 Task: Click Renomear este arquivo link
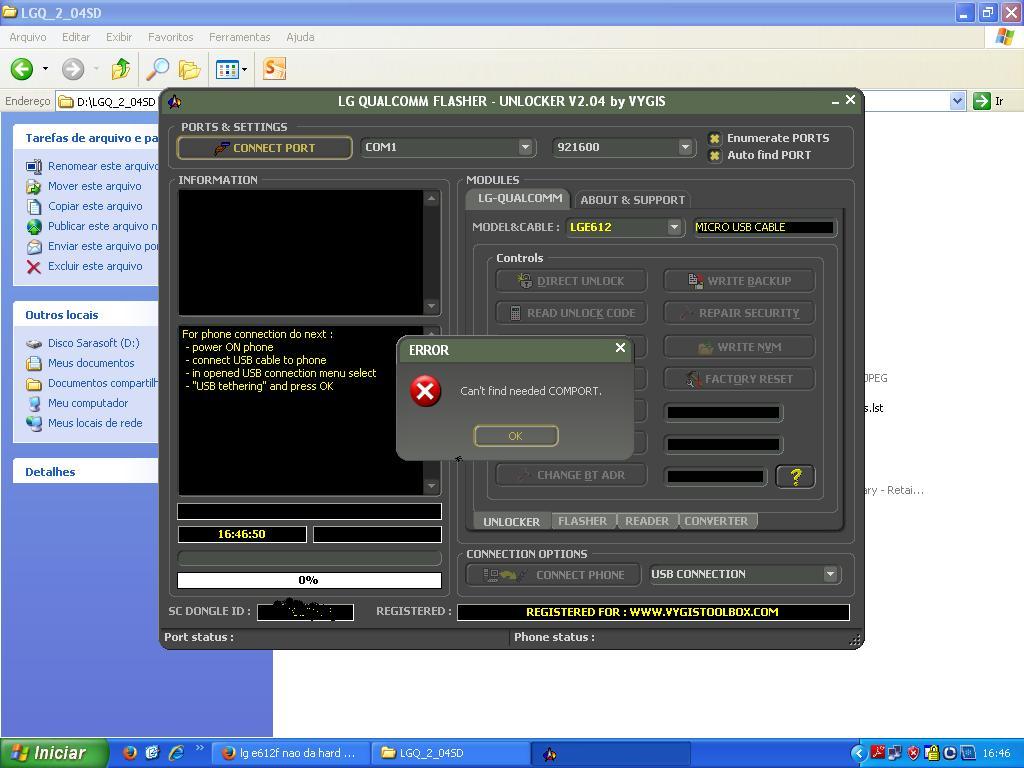[x=103, y=166]
